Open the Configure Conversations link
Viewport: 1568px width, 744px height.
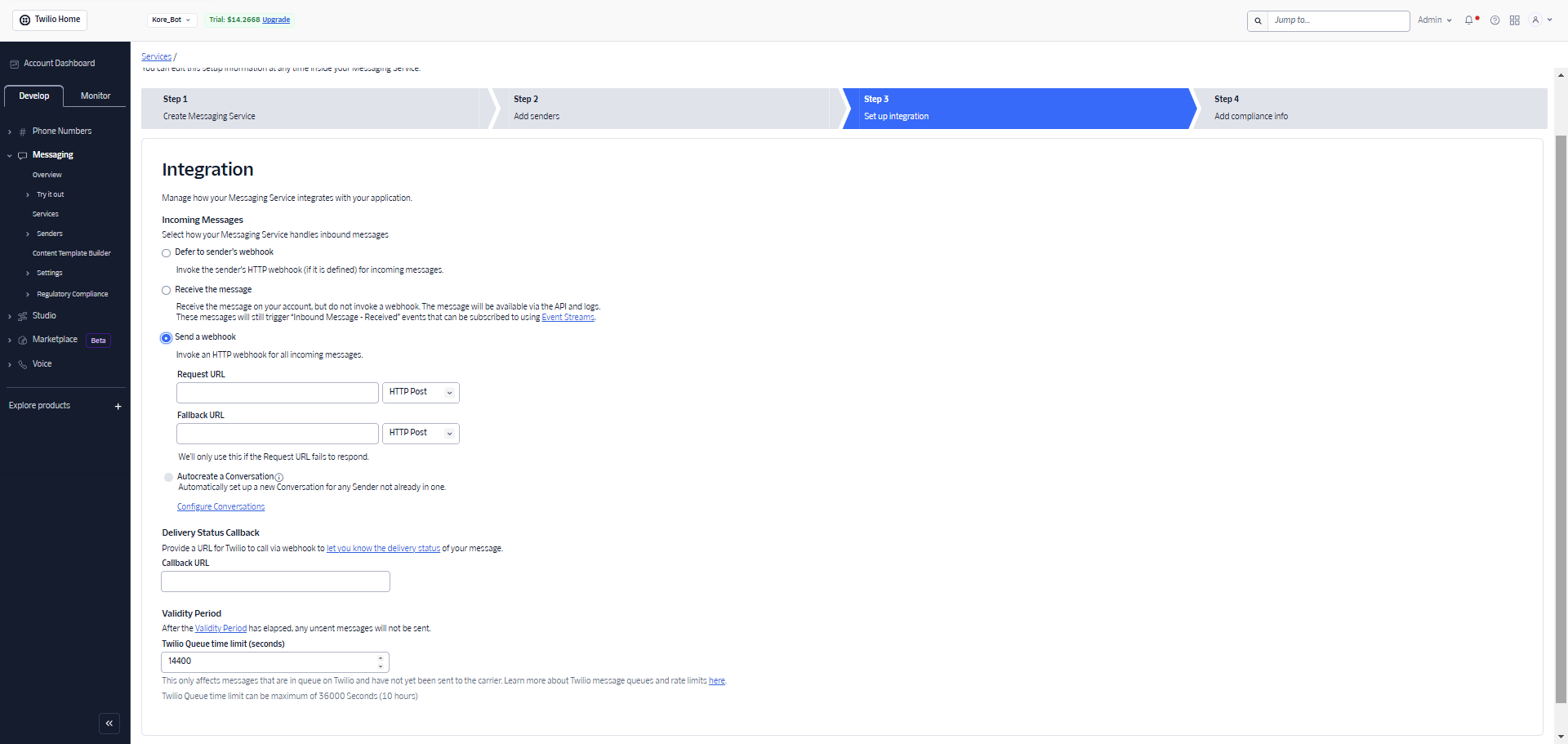tap(220, 507)
